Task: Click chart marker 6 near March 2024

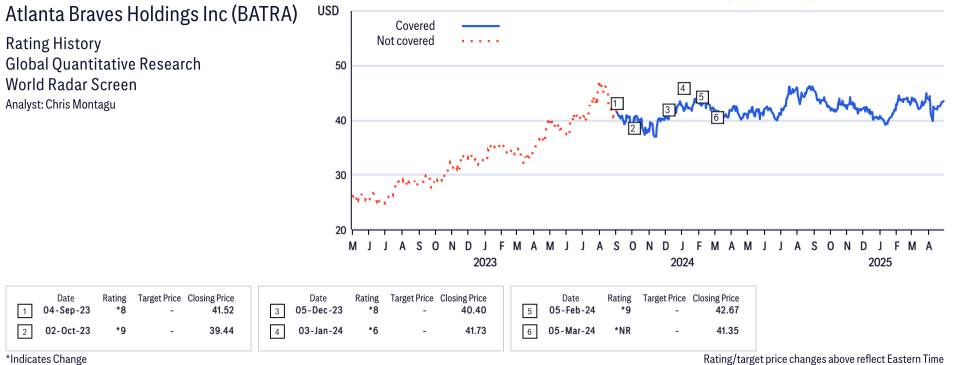Action: pos(717,117)
